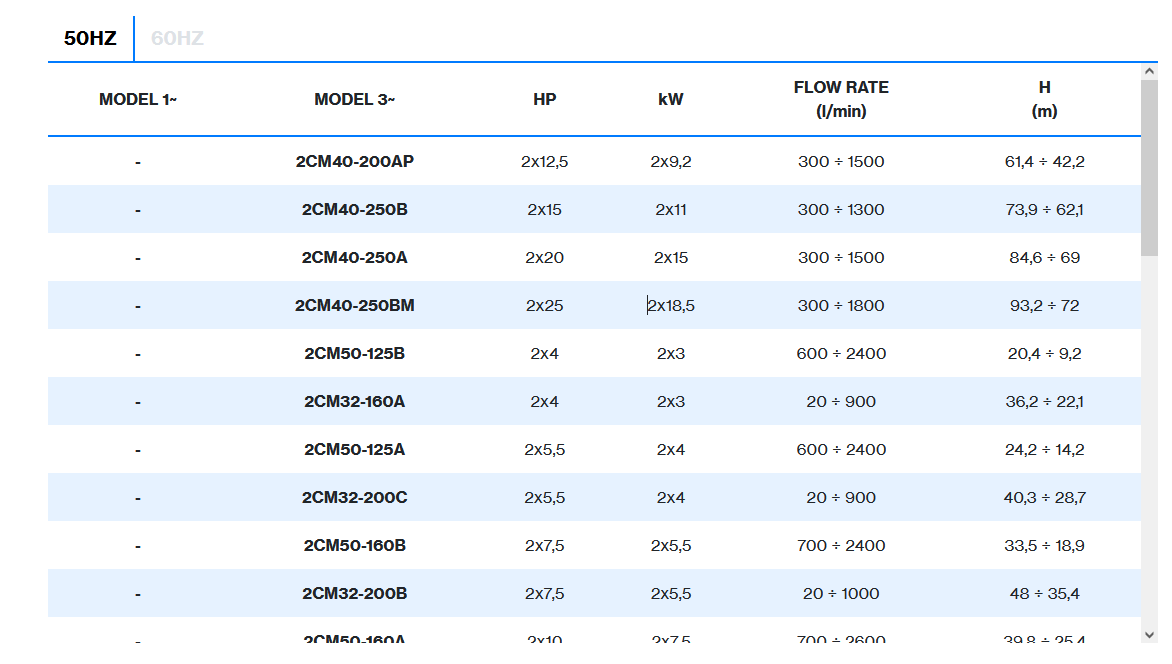
Task: Click the MODEL 3~ column header
Action: [x=354, y=99]
